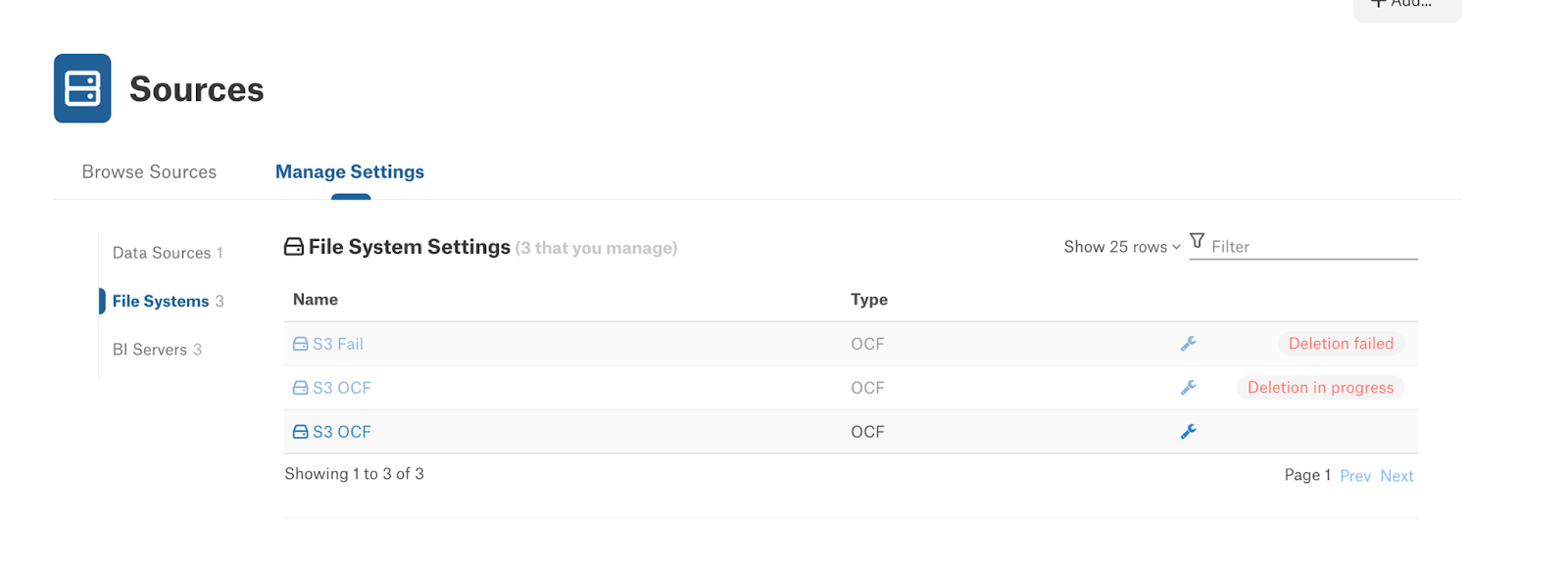This screenshot has height=576, width=1568.
Task: Click the S3 Fail file system icon
Action: coord(301,344)
